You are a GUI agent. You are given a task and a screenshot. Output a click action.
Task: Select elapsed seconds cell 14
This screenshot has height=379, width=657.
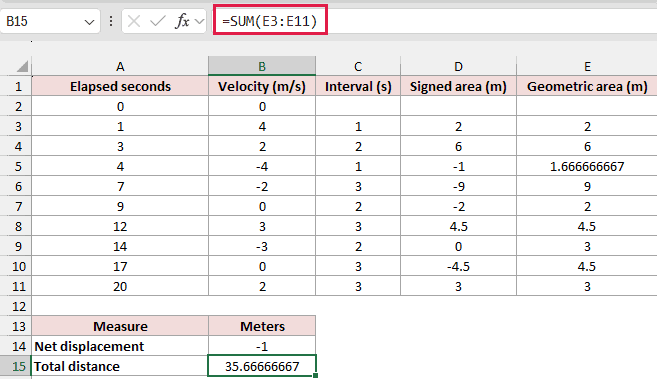[120, 246]
